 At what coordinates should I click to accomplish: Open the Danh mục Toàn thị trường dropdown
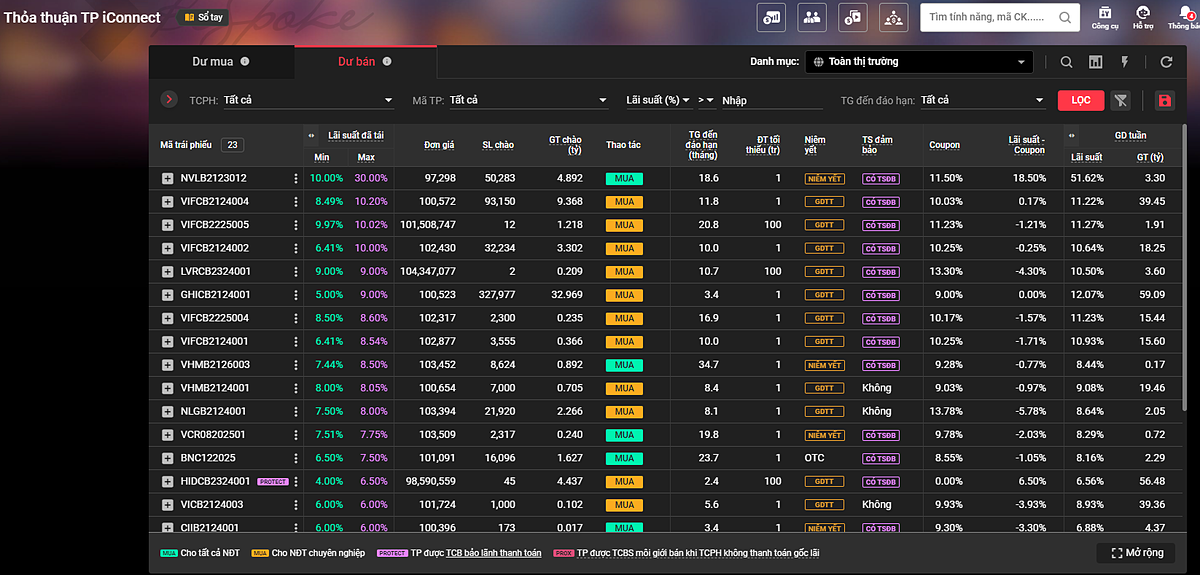point(919,62)
